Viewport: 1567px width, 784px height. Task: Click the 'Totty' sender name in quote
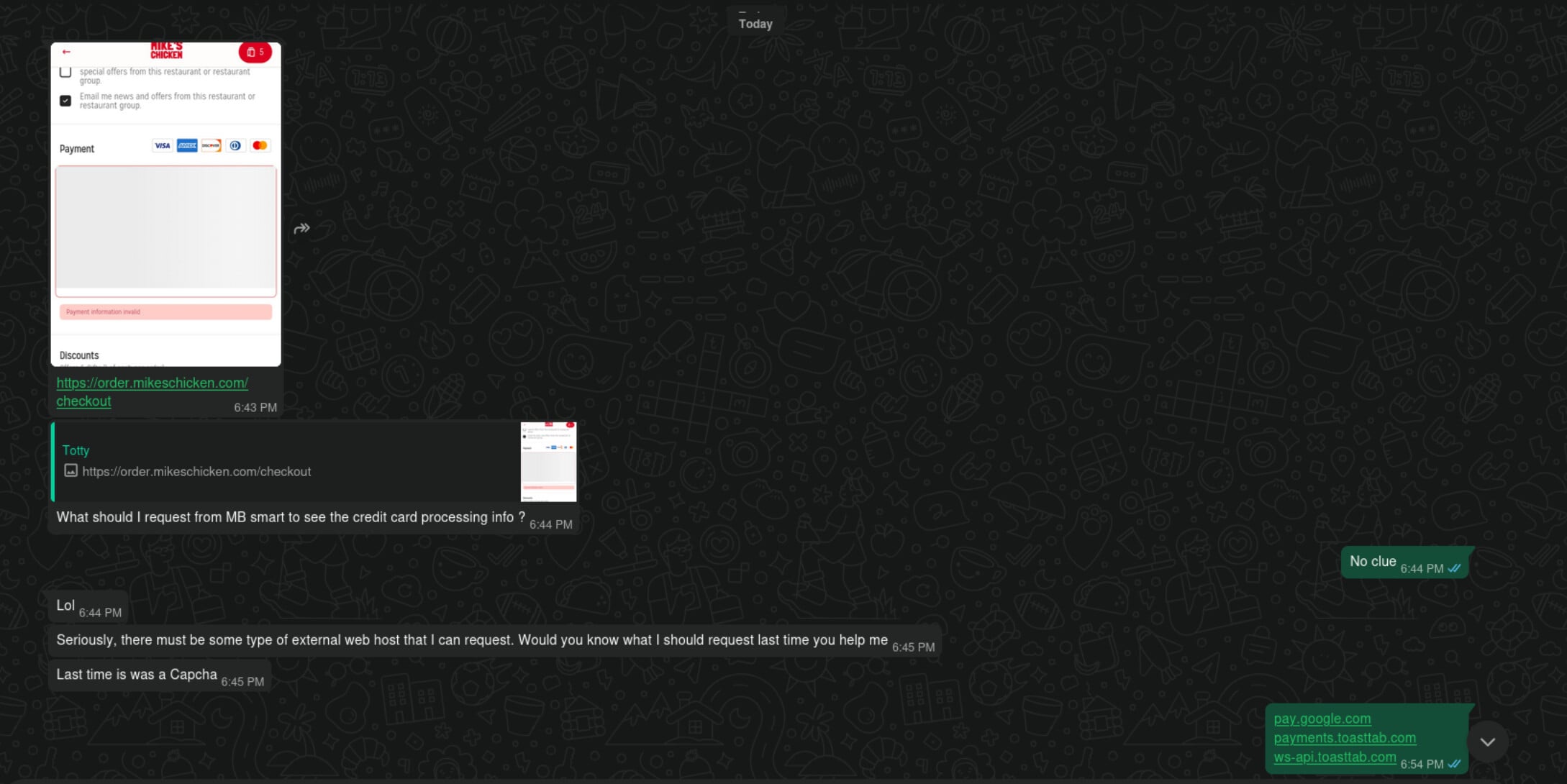(76, 450)
